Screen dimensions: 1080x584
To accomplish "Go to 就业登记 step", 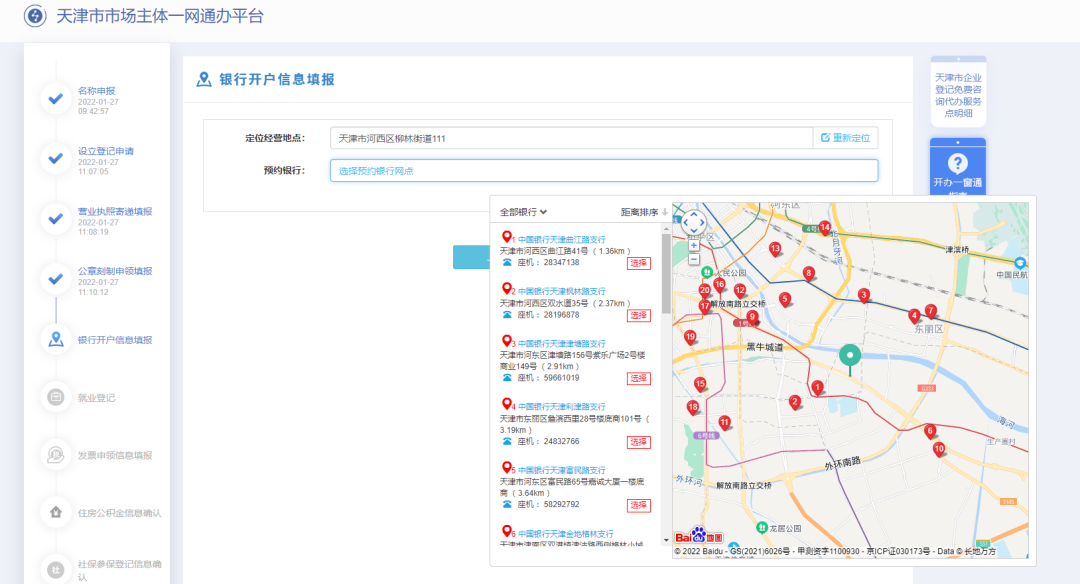I will click(96, 398).
